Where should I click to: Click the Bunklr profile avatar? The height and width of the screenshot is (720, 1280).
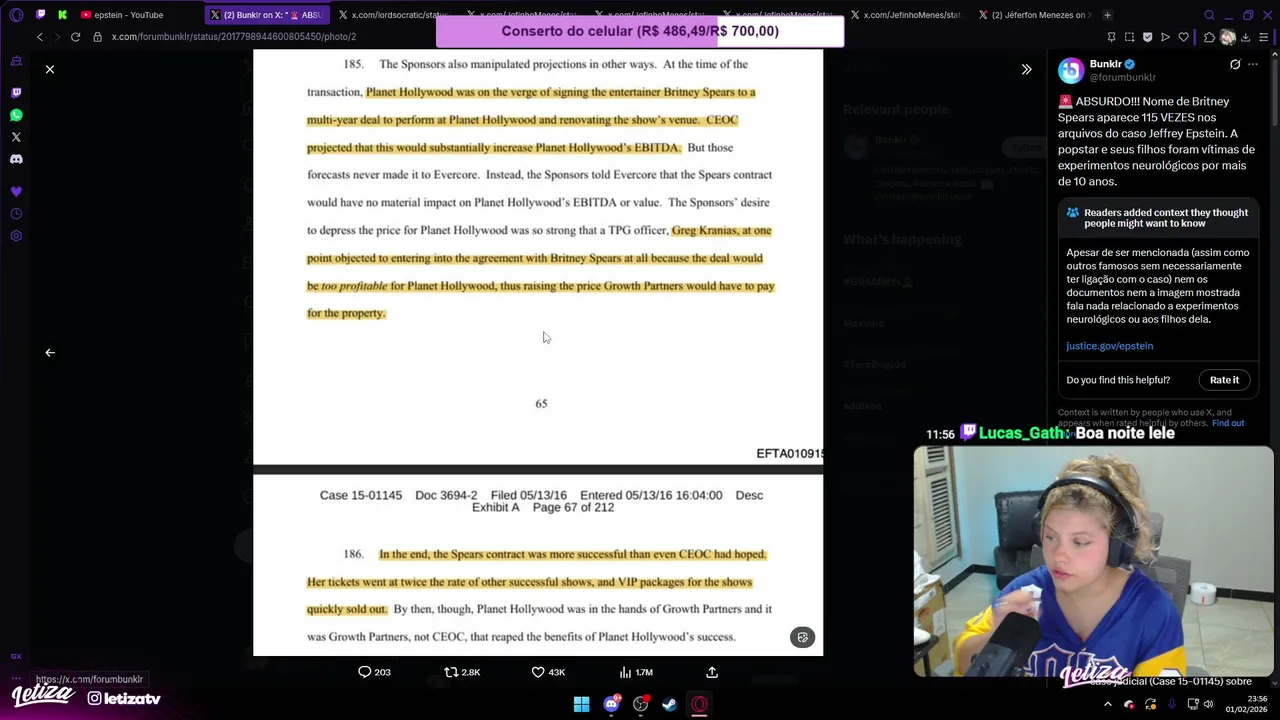[1071, 70]
